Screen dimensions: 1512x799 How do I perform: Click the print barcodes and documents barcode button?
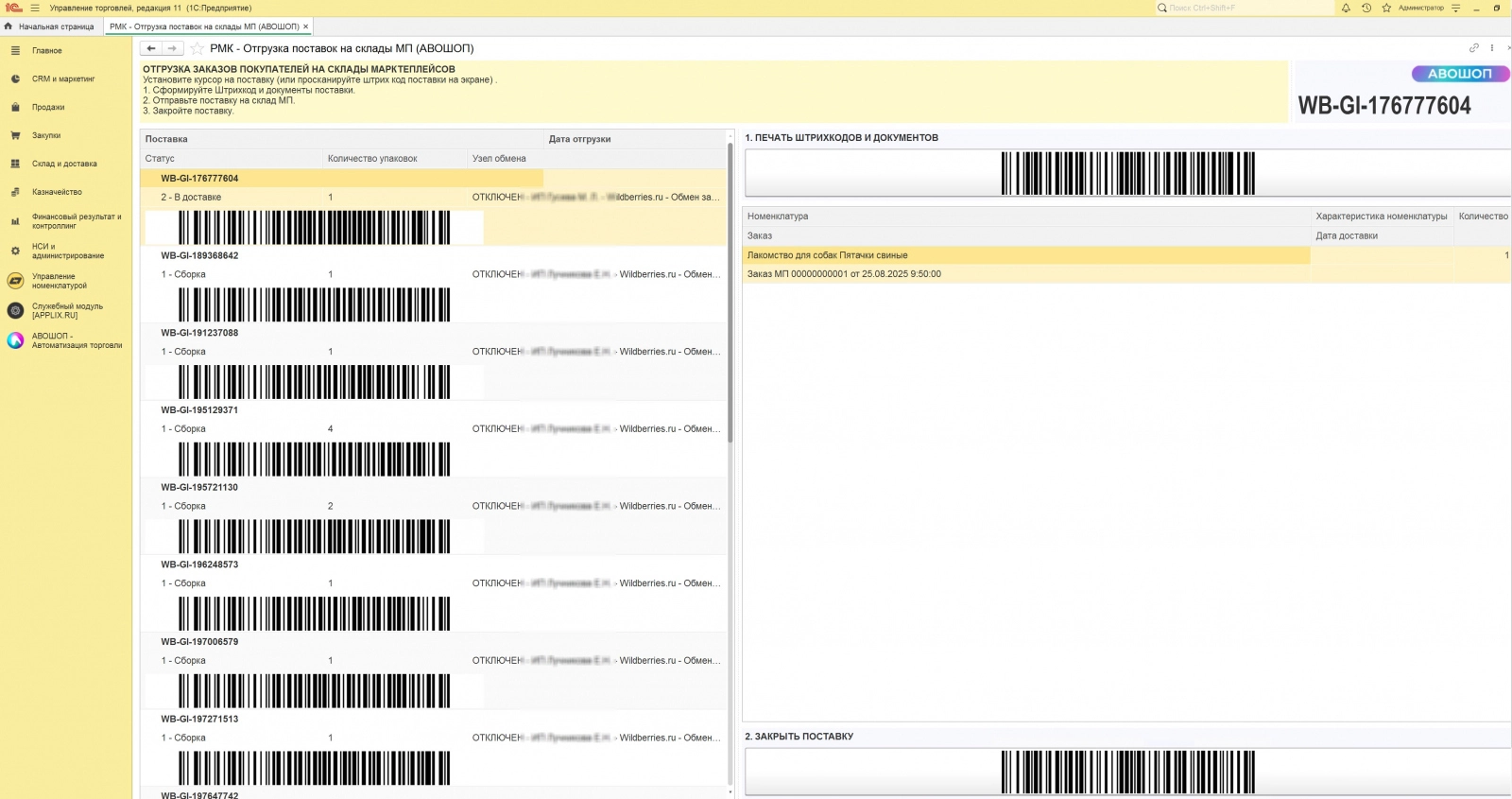[1128, 173]
